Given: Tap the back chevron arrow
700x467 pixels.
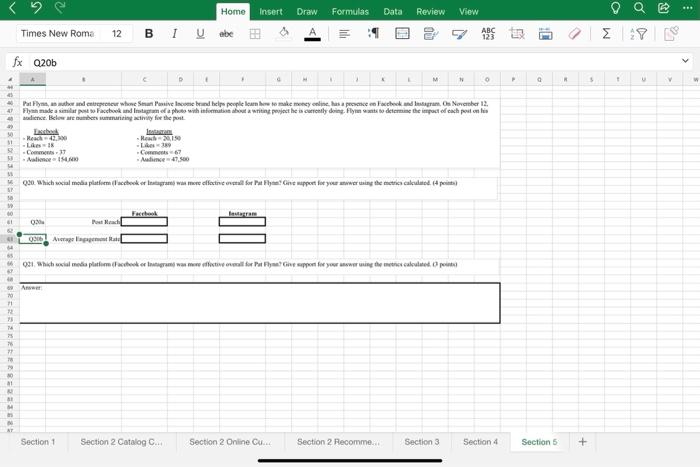Looking at the screenshot, I should pyautogui.click(x=12, y=8).
